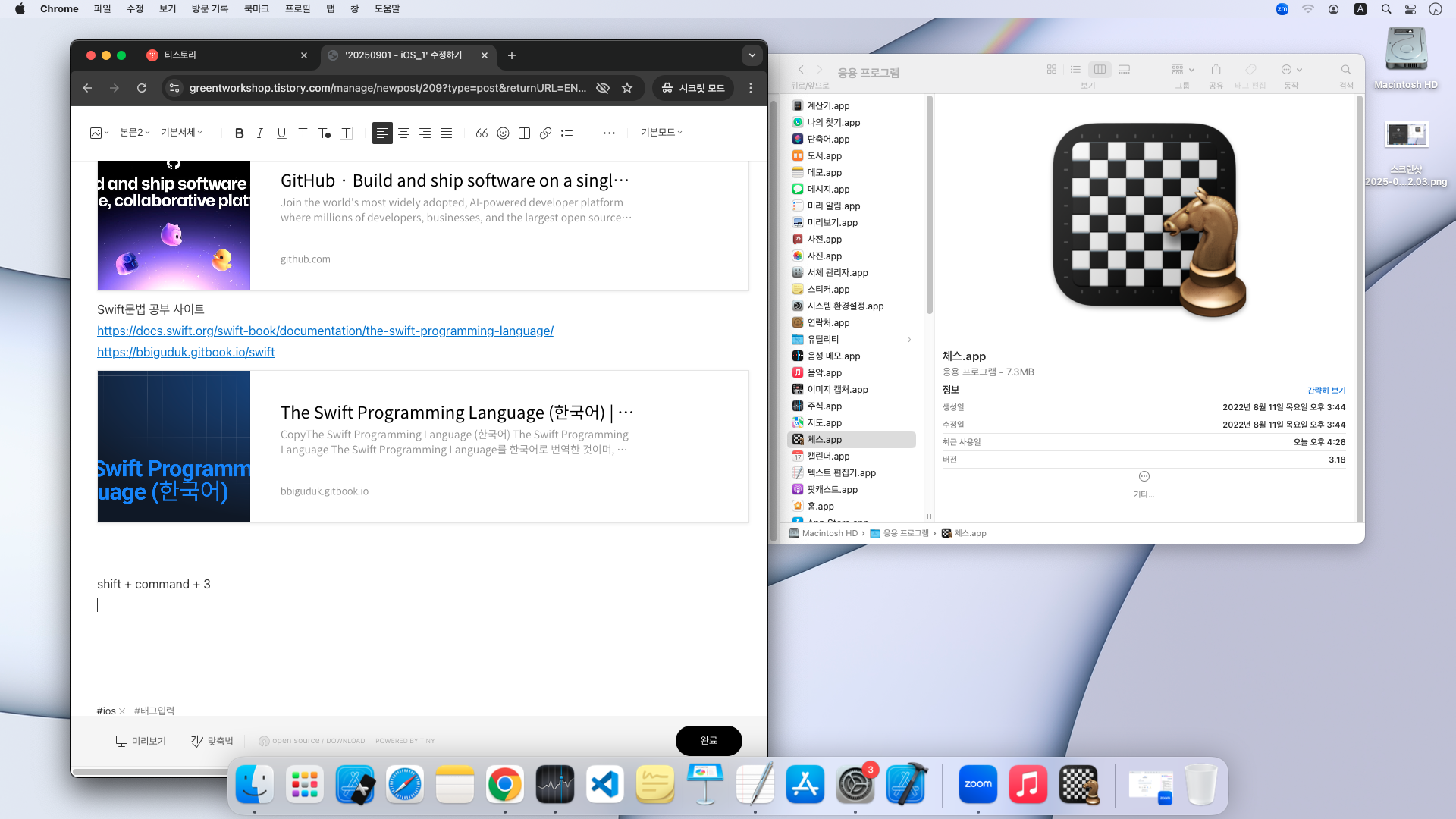Select 텍스트 편집기.app in Finder list
This screenshot has height=819, width=1456.
pos(841,472)
